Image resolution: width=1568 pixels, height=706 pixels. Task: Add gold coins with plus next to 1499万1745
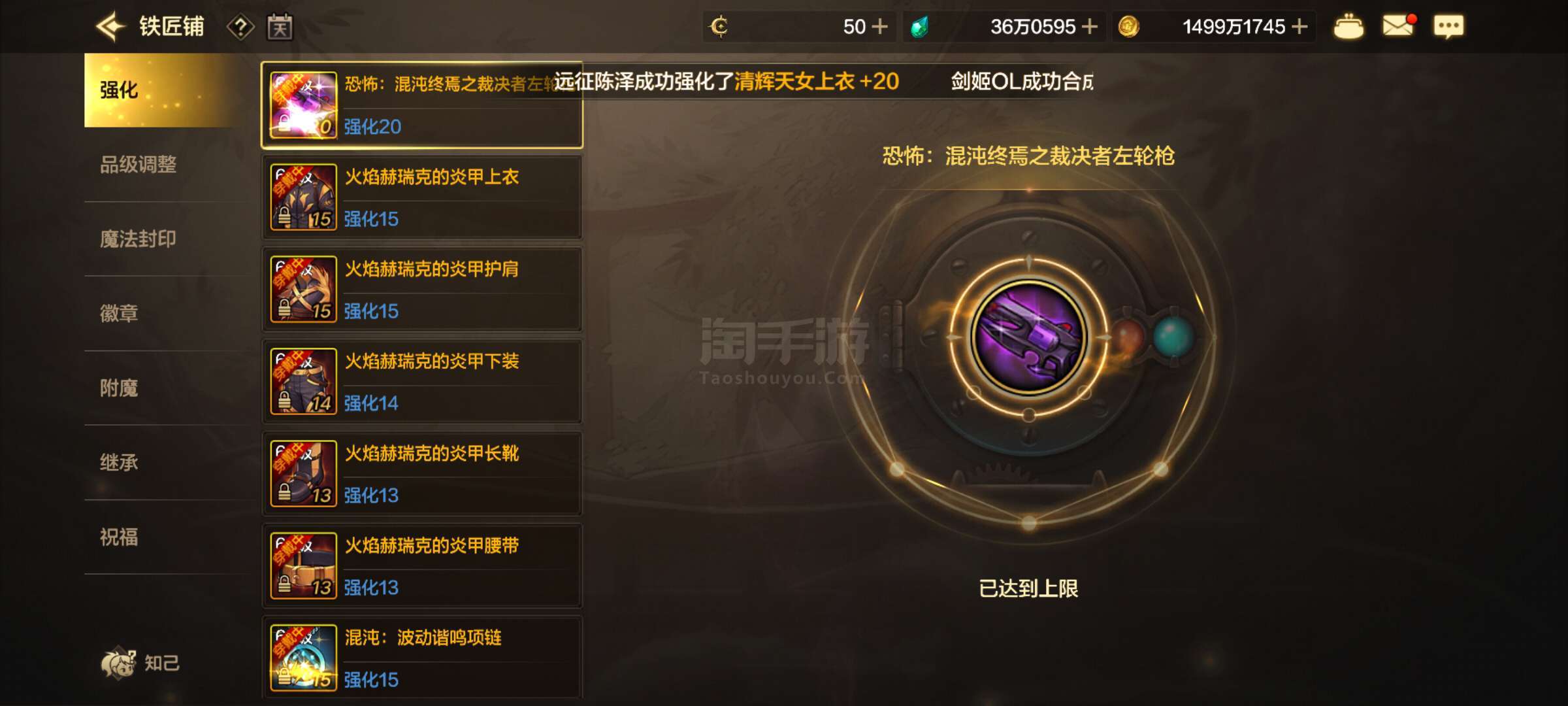click(1299, 27)
